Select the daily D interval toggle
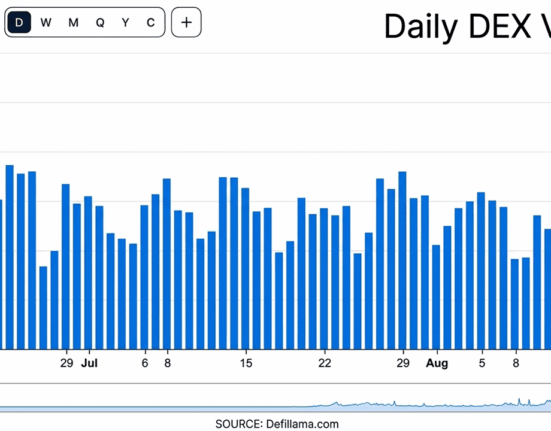Viewport: 551px width, 431px height. coord(19,22)
